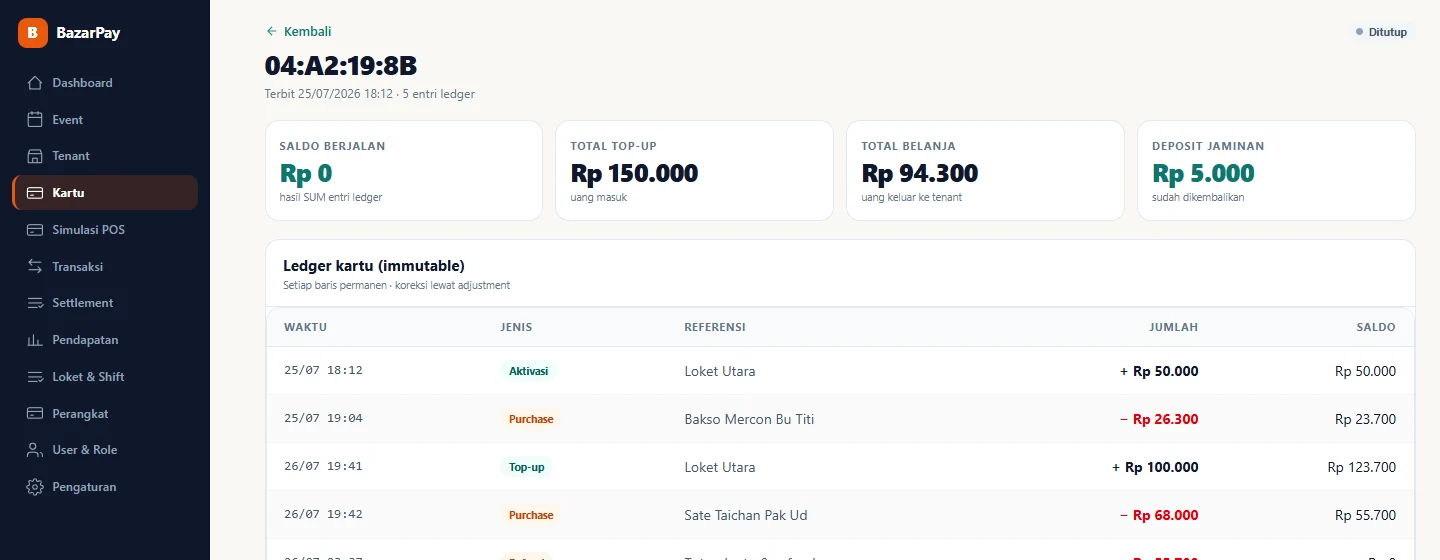Click the Transaksi arrows icon
Viewport: 1440px width, 560px height.
click(x=35, y=267)
